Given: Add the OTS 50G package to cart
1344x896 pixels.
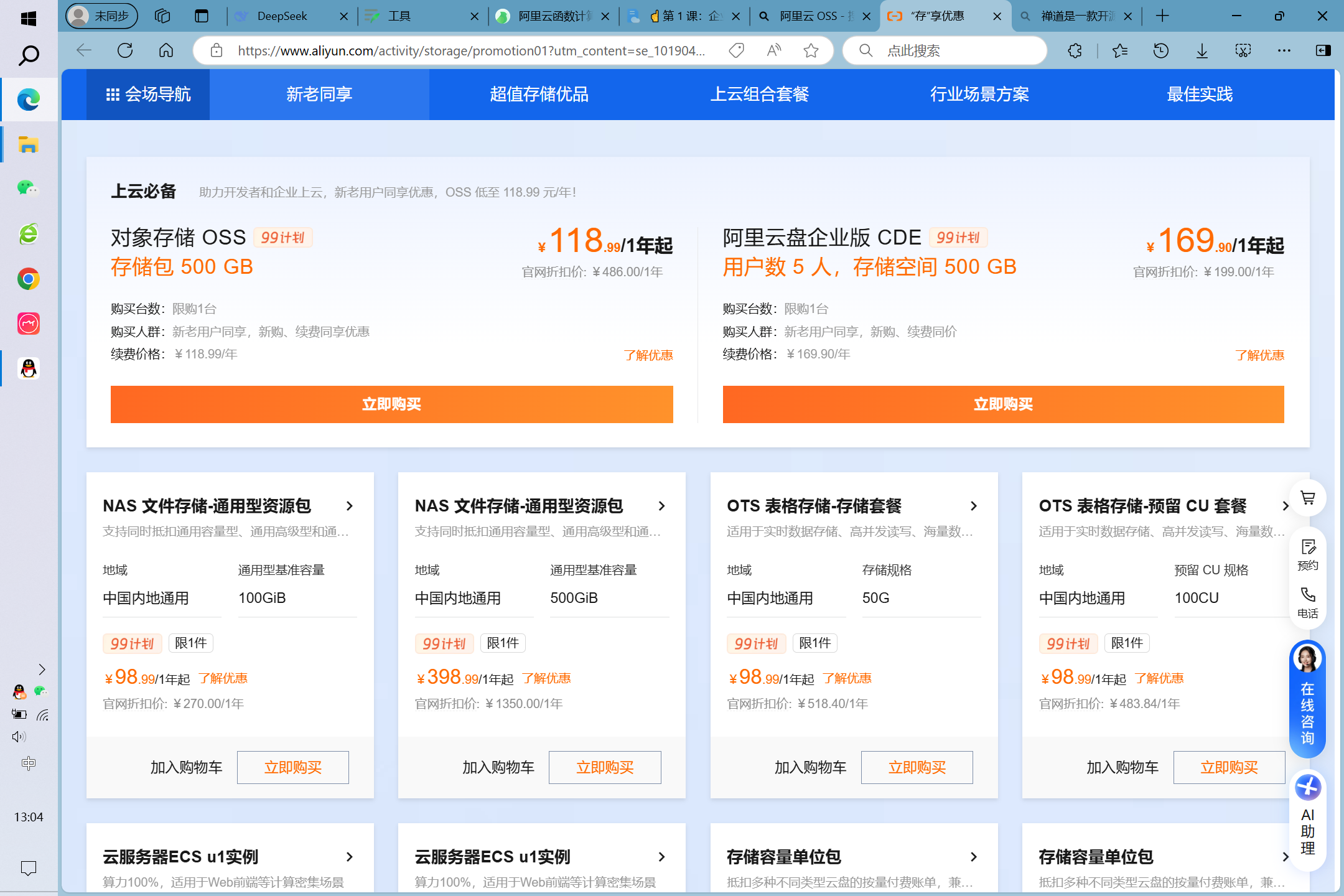Looking at the screenshot, I should point(811,767).
